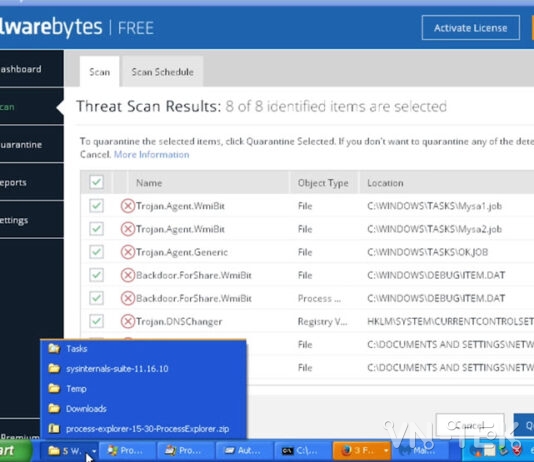
Task: Click the HKLM\SYSTEM\CURRENTCONTROLSET location cell
Action: tap(450, 321)
